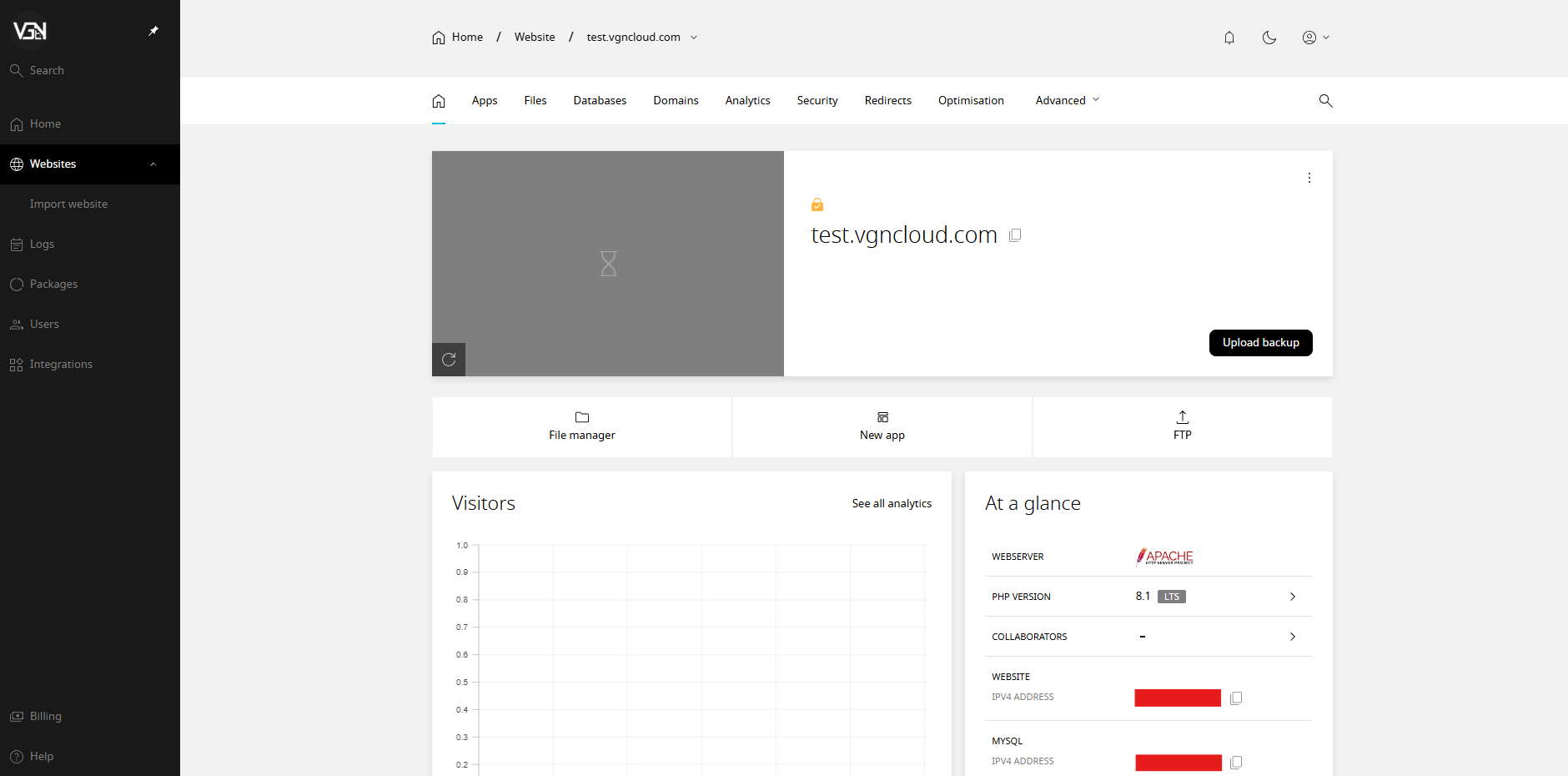
Task: Copy the domain test.vgncloud.com
Action: point(1014,234)
